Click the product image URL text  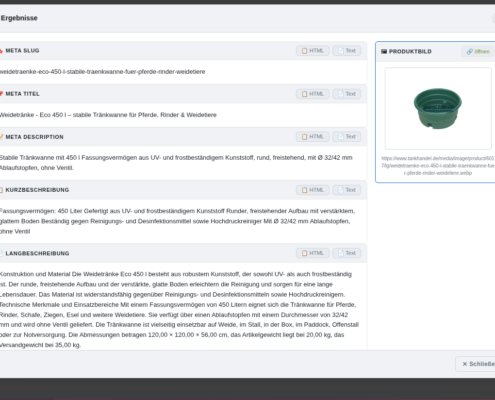click(x=438, y=166)
